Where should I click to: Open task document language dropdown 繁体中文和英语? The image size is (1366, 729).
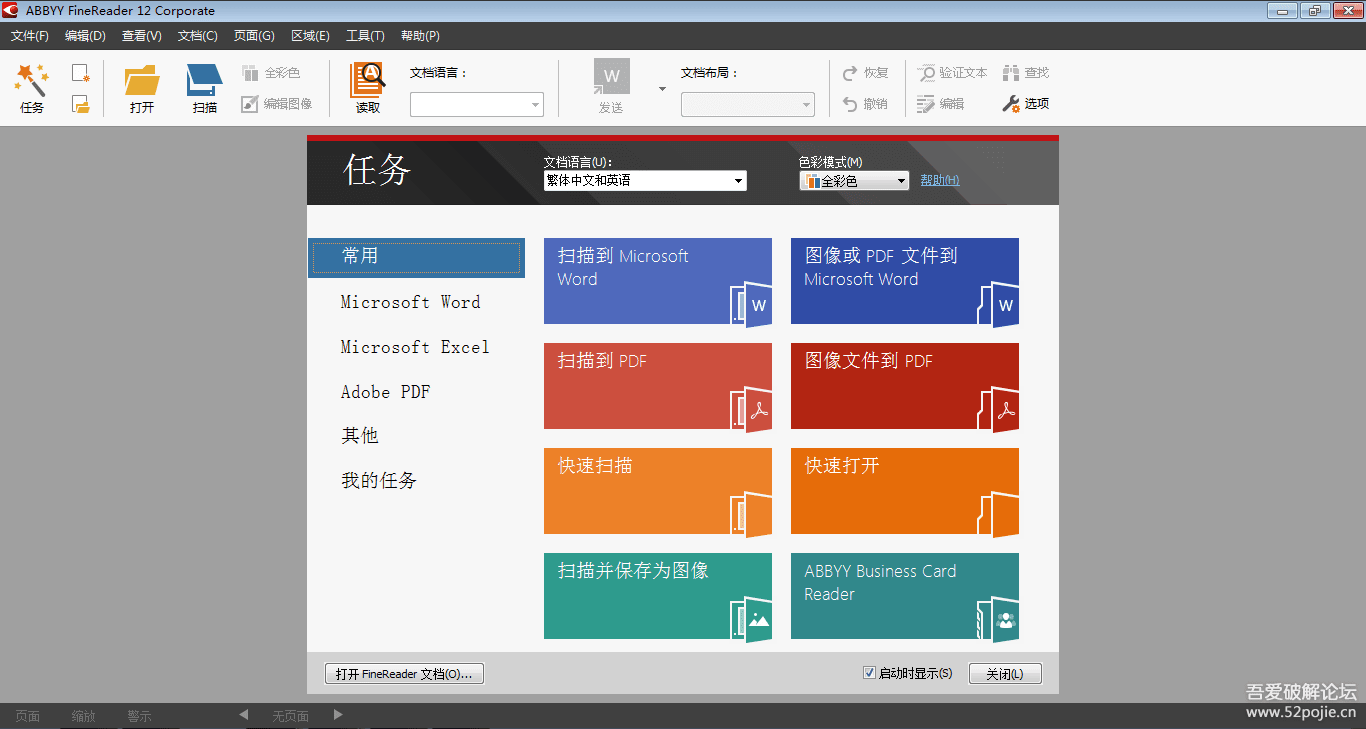[x=645, y=181]
